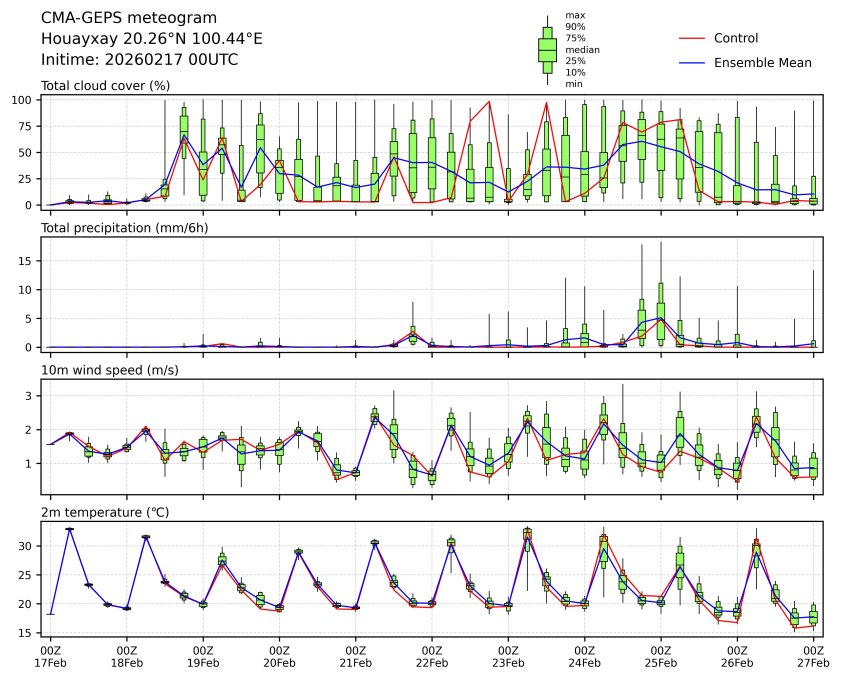The image size is (841, 680).
Task: Click the red Control legend line
Action: (x=692, y=38)
